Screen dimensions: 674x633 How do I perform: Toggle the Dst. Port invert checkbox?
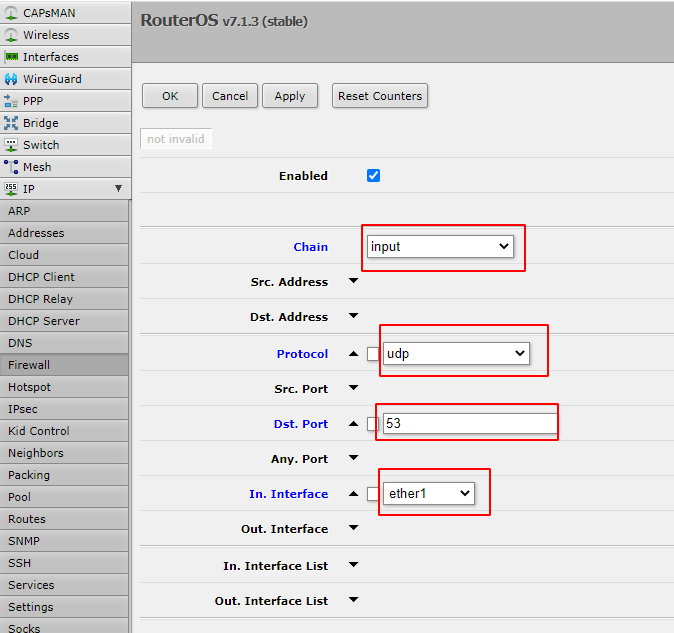373,424
